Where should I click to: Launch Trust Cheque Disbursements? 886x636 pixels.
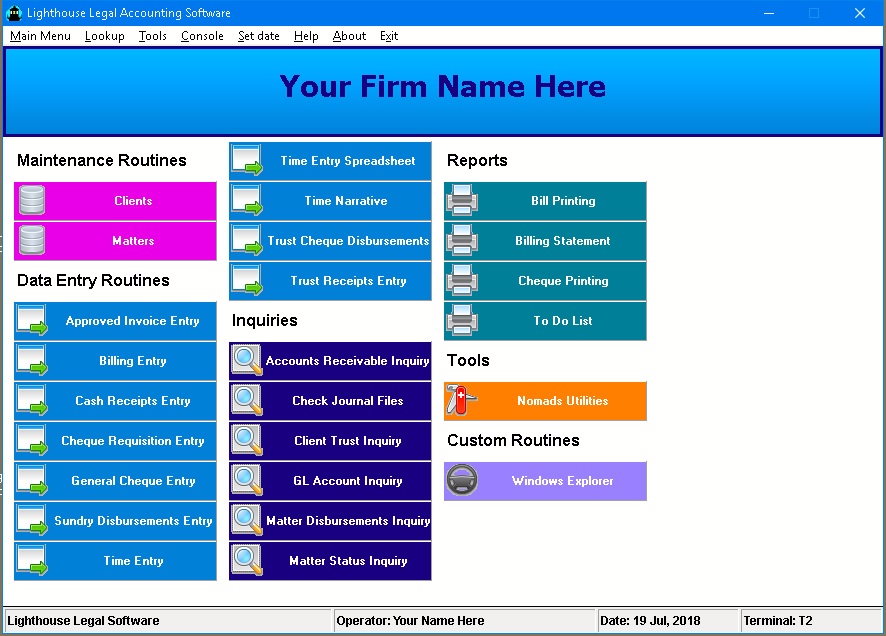pos(348,241)
